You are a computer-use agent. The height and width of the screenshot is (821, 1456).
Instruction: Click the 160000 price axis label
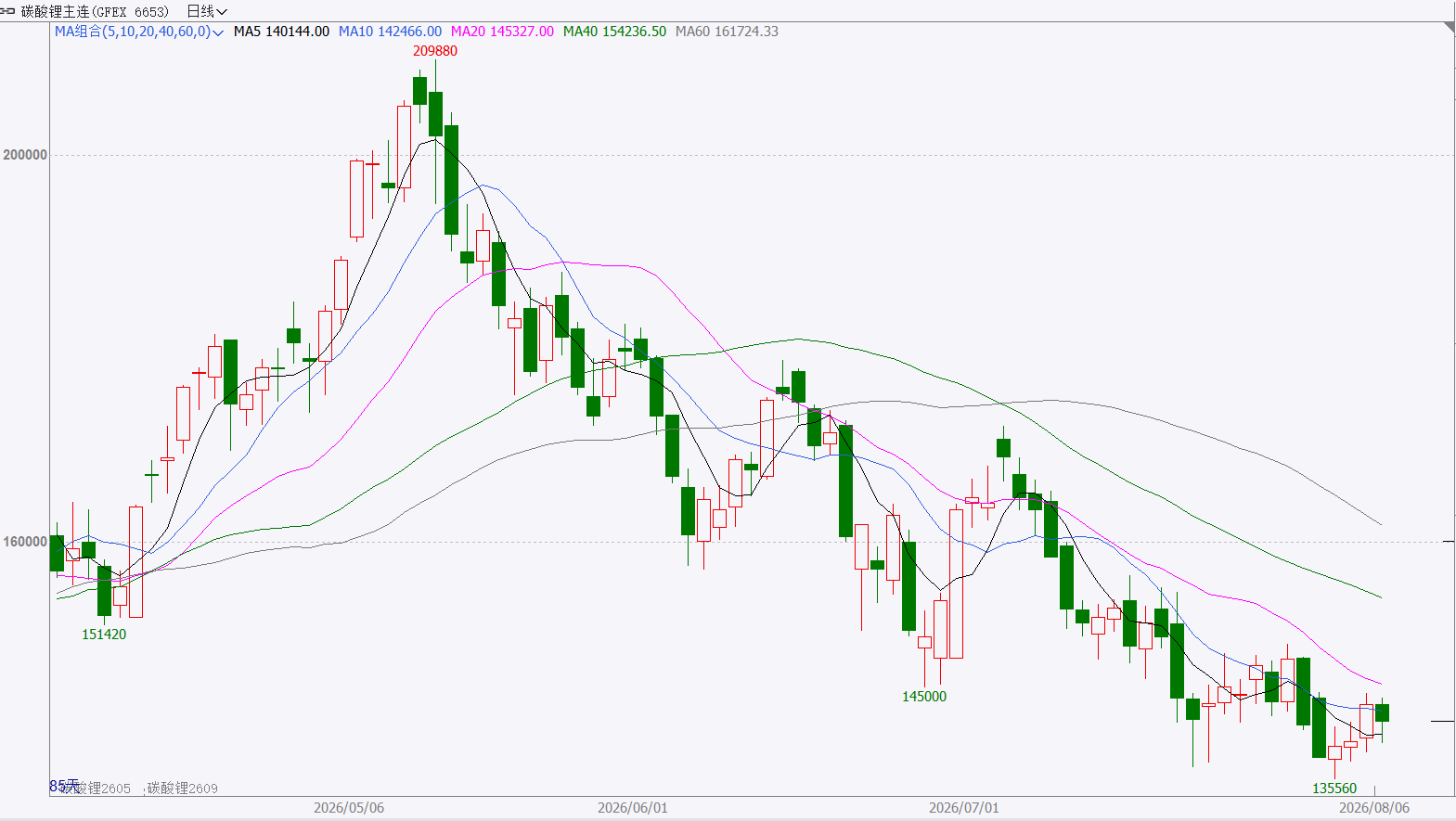[25, 542]
